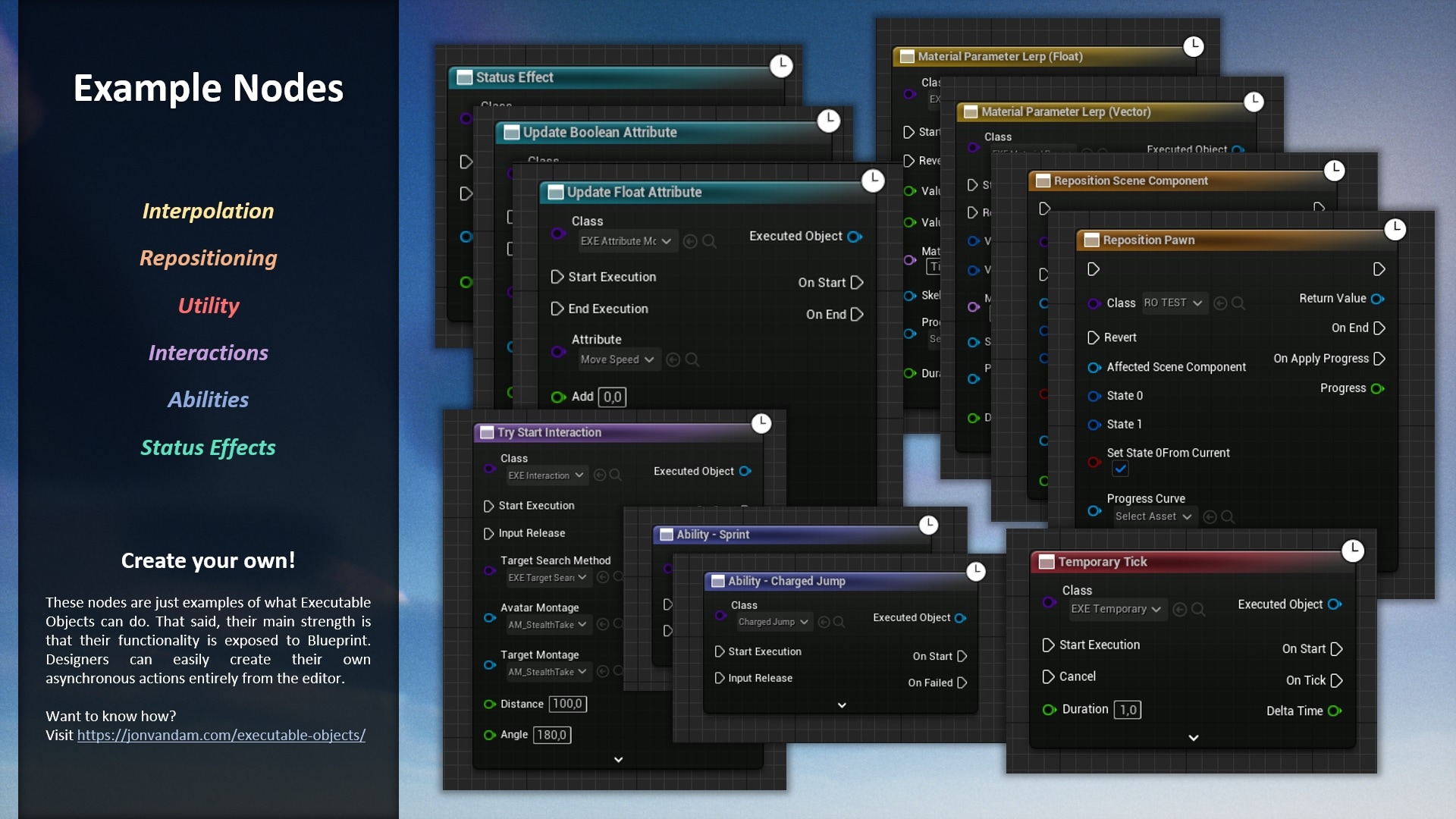Open the EXE Target Search method dropdown

[548, 577]
